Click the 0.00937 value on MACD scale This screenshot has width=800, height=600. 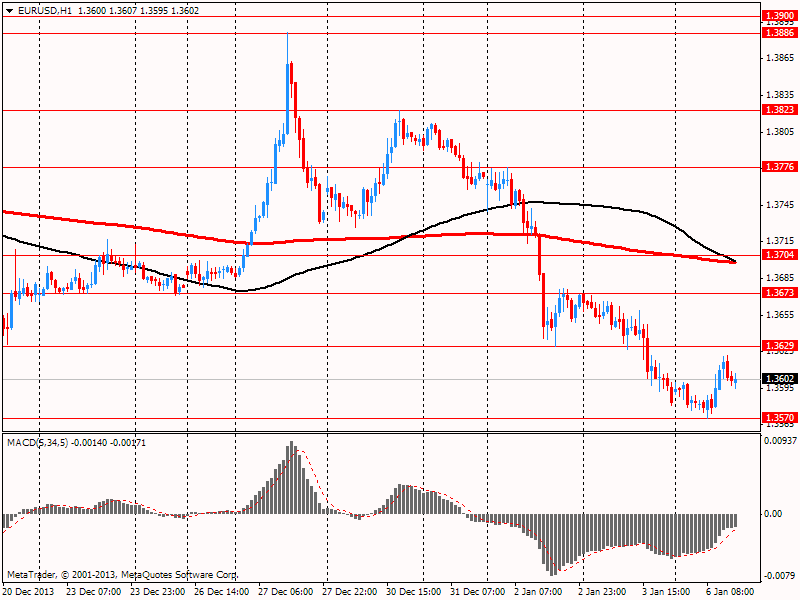[781, 440]
